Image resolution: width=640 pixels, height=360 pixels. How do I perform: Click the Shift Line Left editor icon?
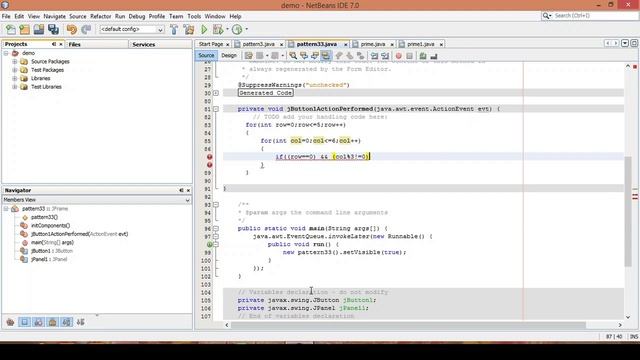[374, 56]
